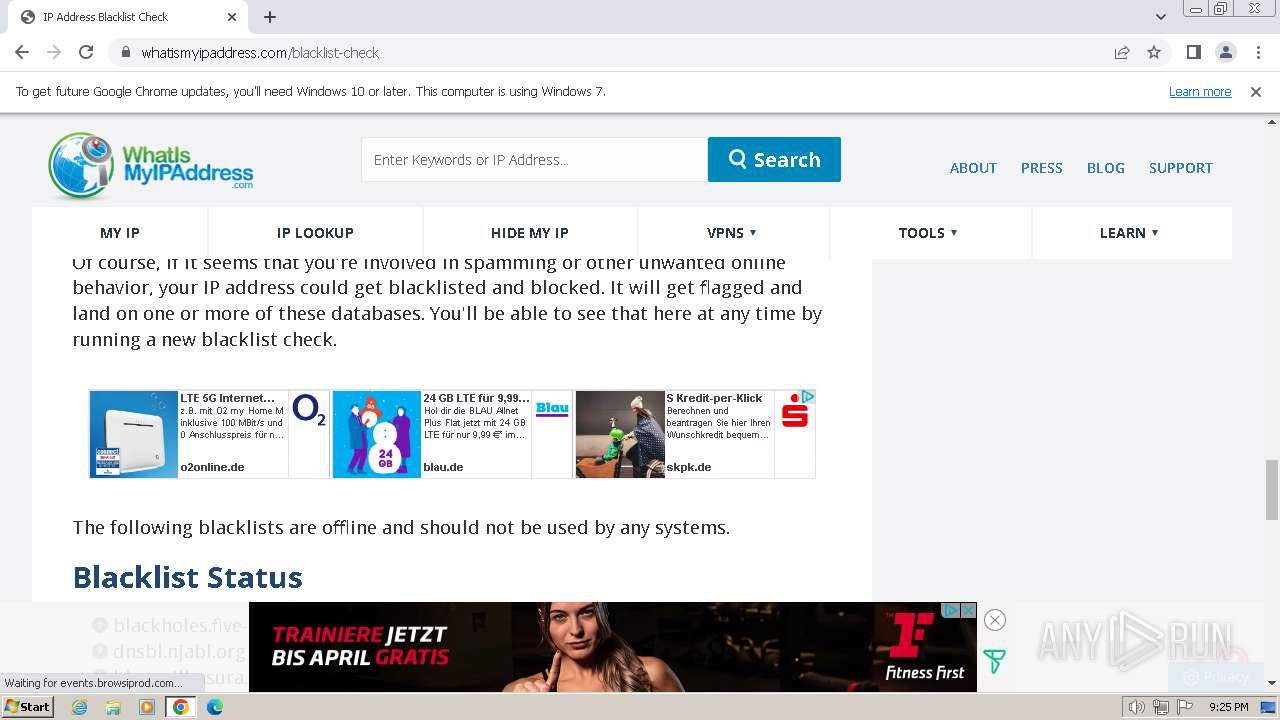Toggle the Chrome side panel icon

[1193, 53]
